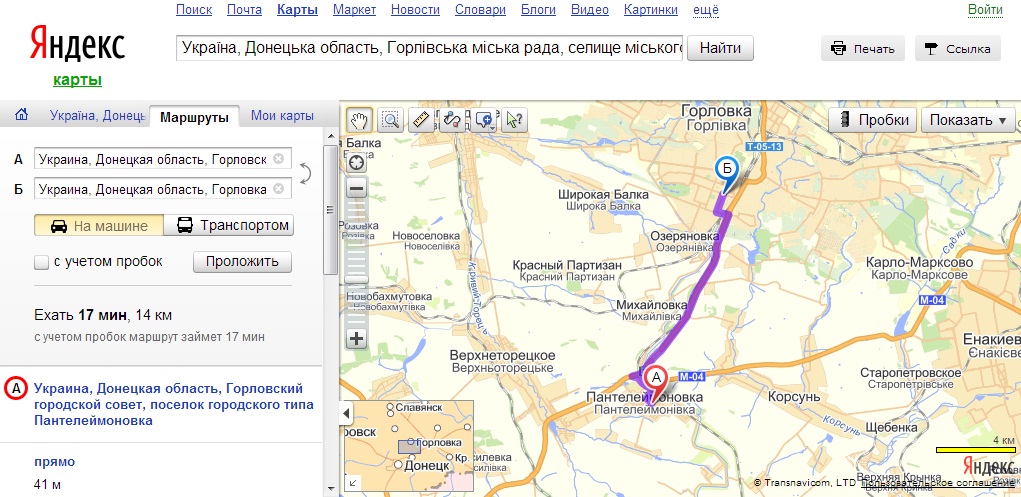
Task: Open 'Почта' top navigation link
Action: (244, 10)
